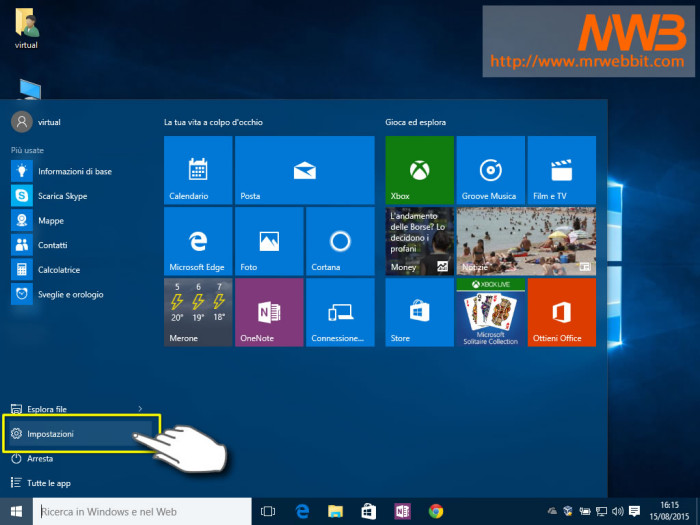Open the Connessione tile
Viewport: 700px width, 525px height.
(x=340, y=312)
